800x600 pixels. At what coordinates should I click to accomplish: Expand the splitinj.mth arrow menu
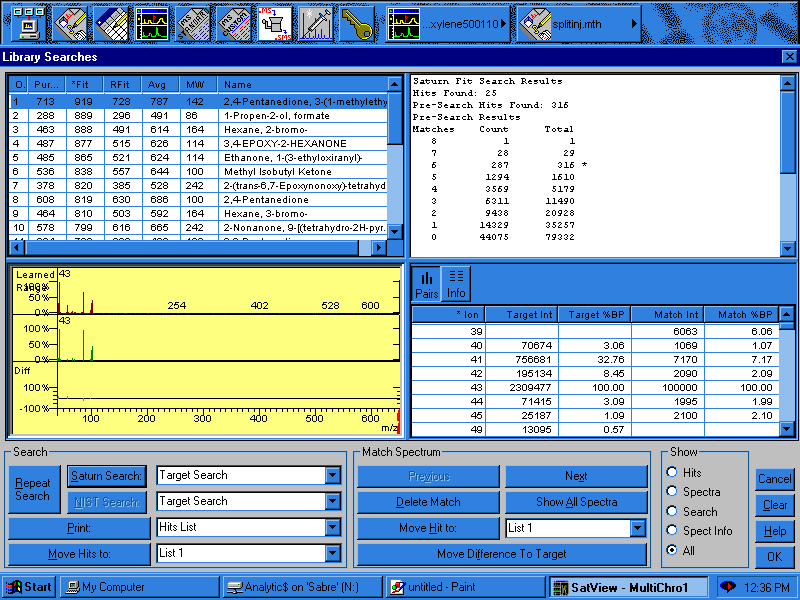pyautogui.click(x=634, y=24)
